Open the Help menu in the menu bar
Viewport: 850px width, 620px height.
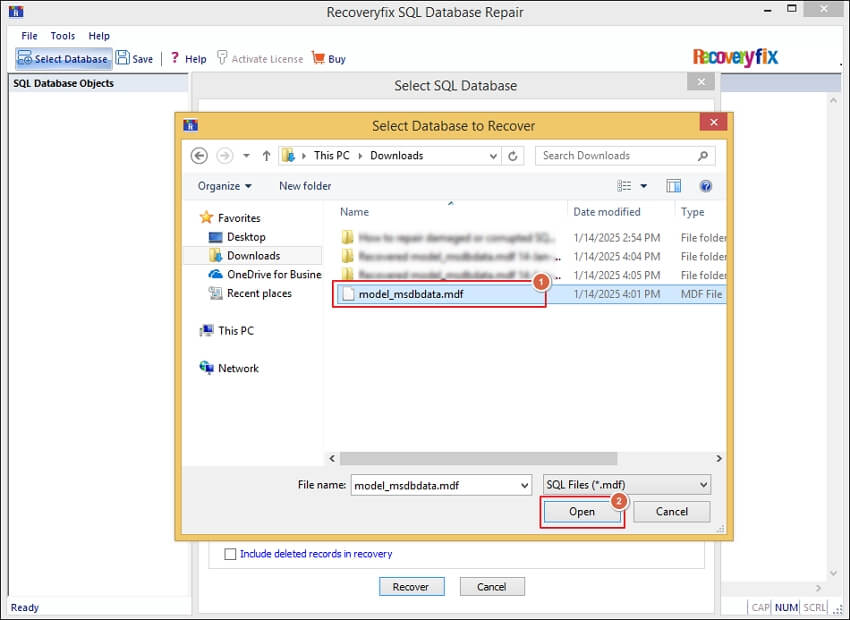99,36
